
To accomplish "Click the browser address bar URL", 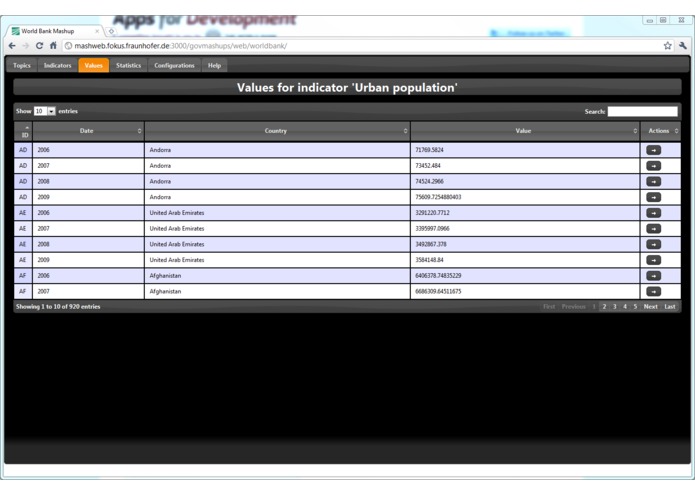I will [x=181, y=46].
